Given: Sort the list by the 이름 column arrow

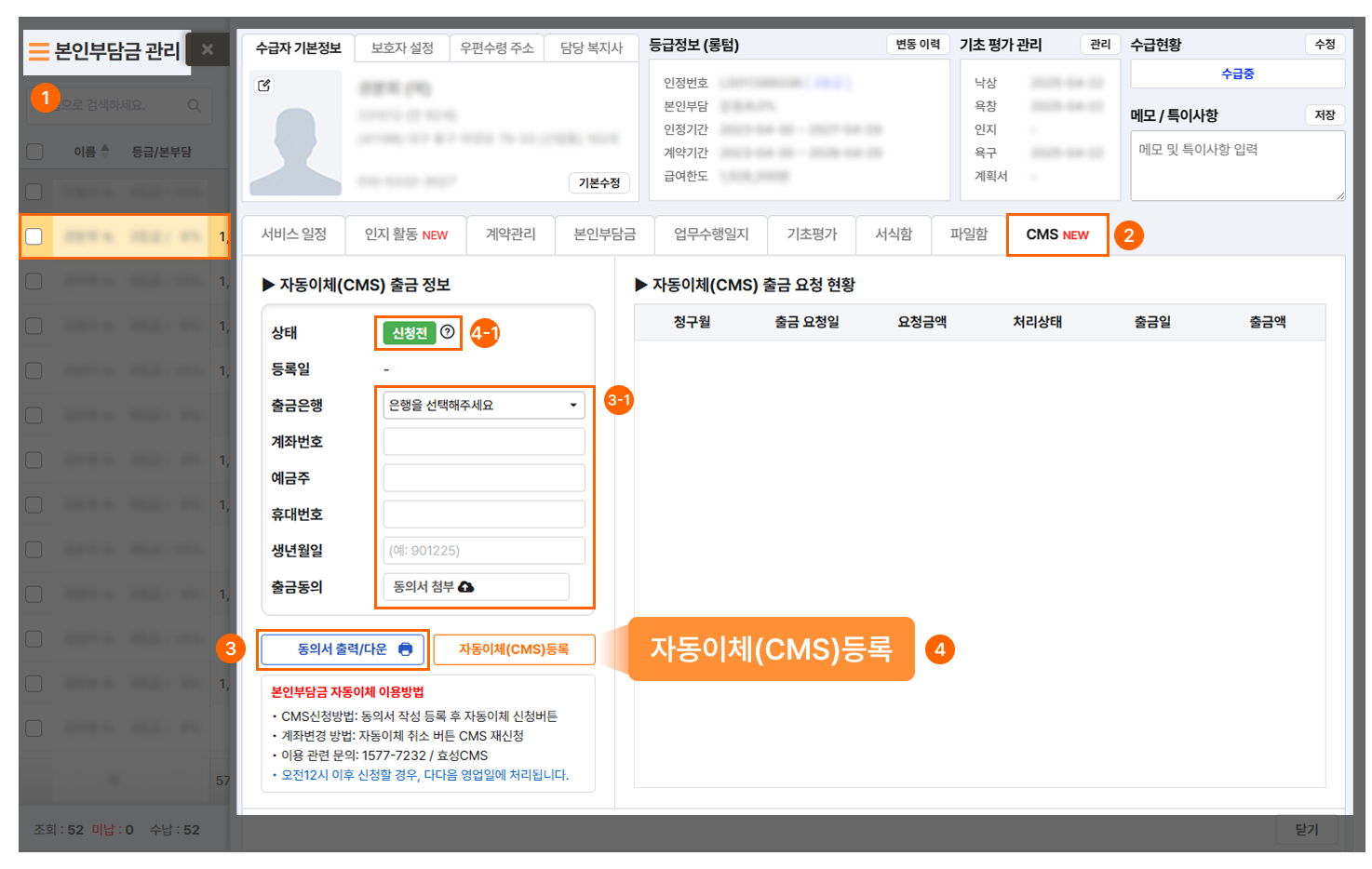Looking at the screenshot, I should [105, 150].
